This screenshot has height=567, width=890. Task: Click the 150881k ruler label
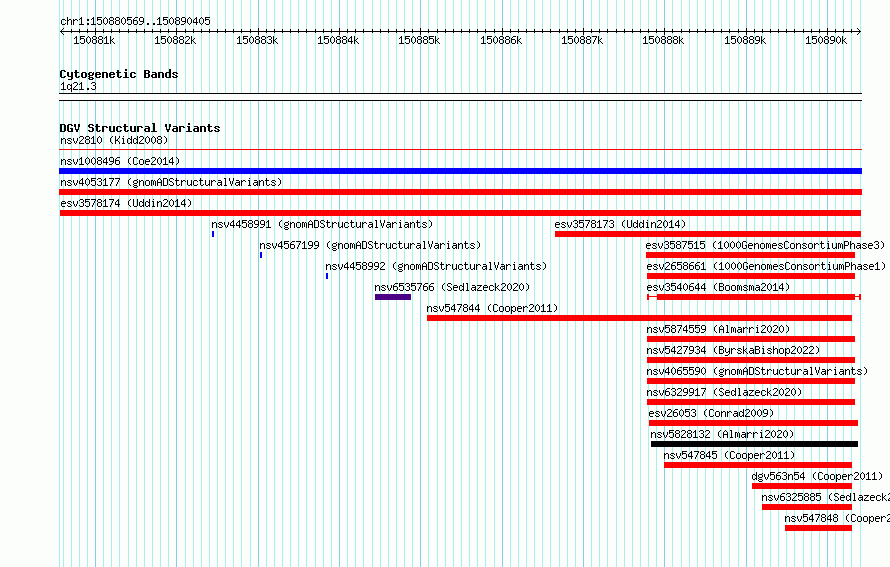[94, 40]
